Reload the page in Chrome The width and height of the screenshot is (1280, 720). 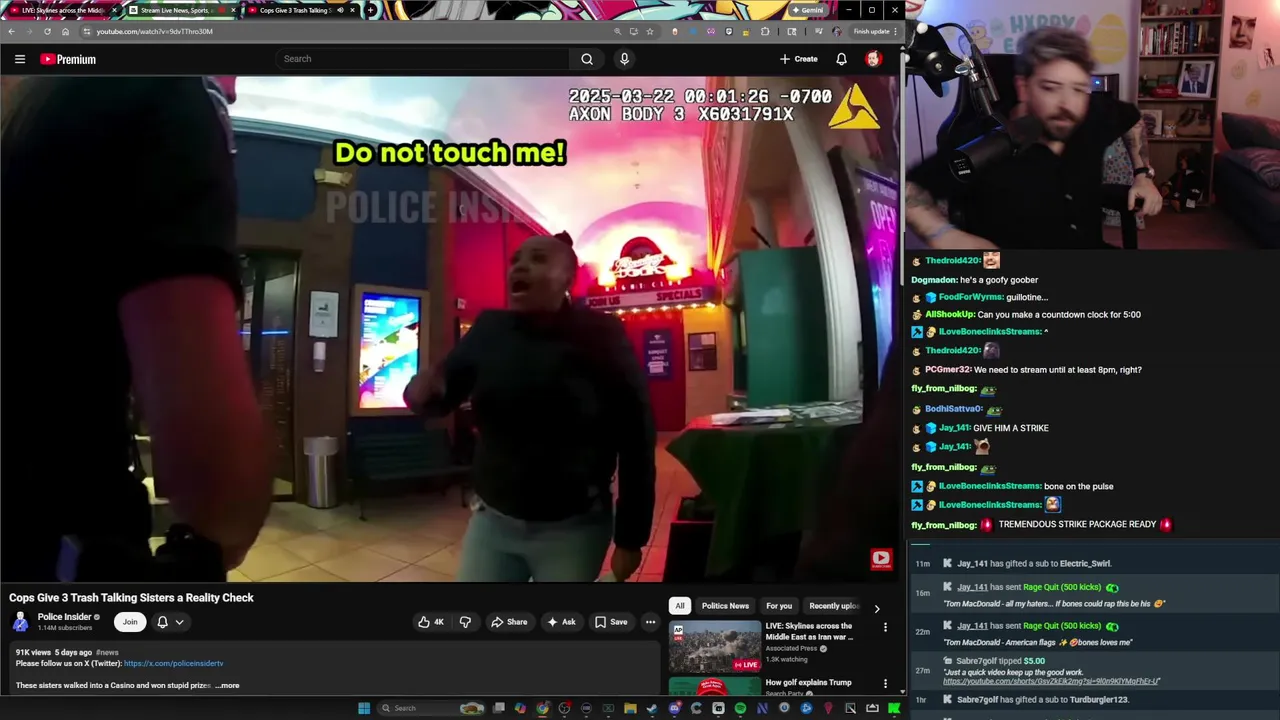pos(47,31)
